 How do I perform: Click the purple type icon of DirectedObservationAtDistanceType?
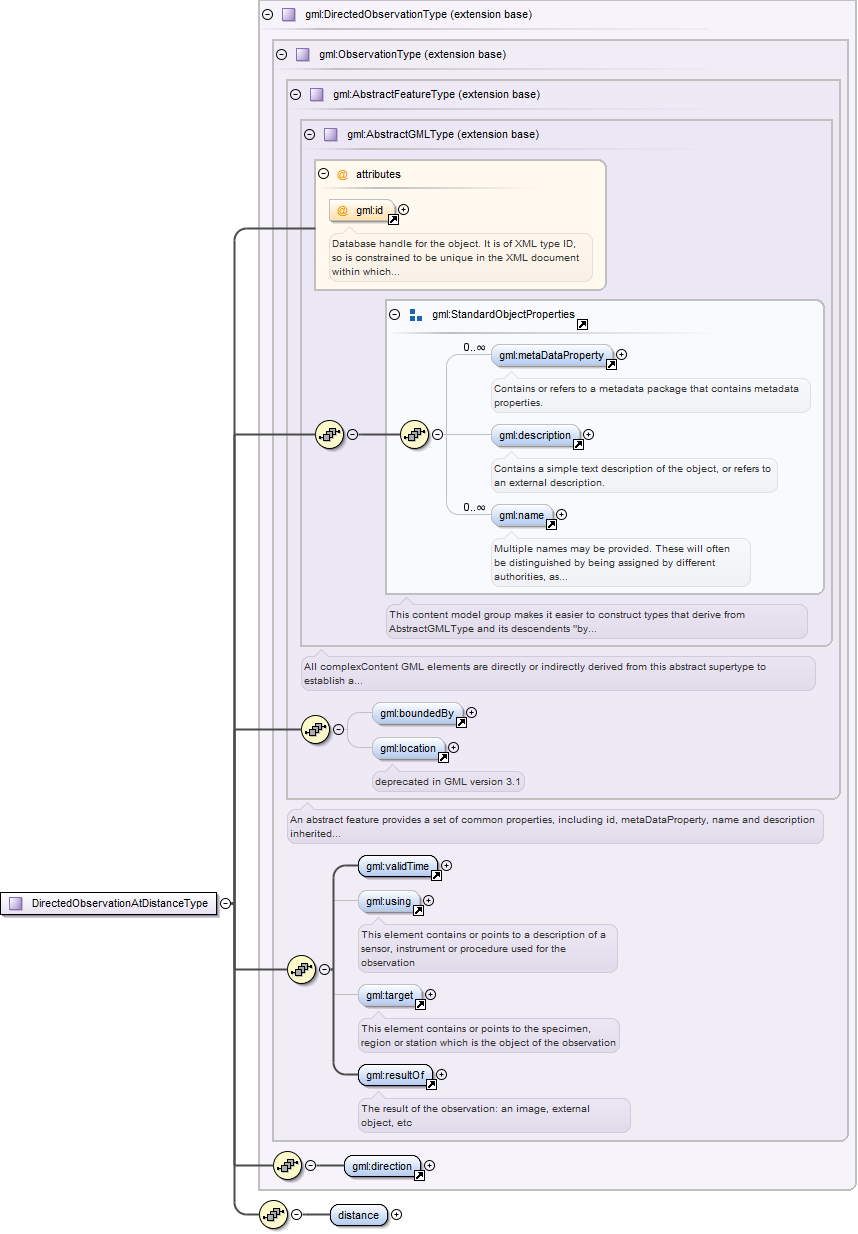click(16, 903)
